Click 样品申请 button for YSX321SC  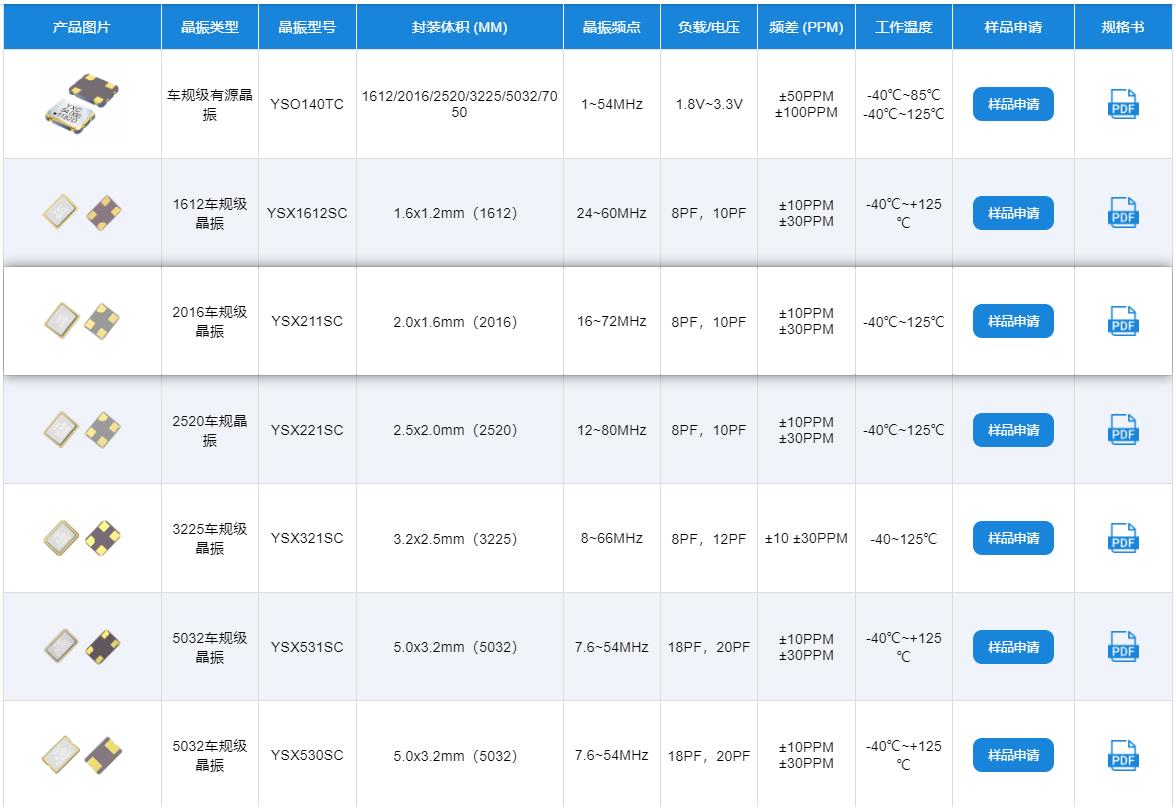tap(1013, 538)
